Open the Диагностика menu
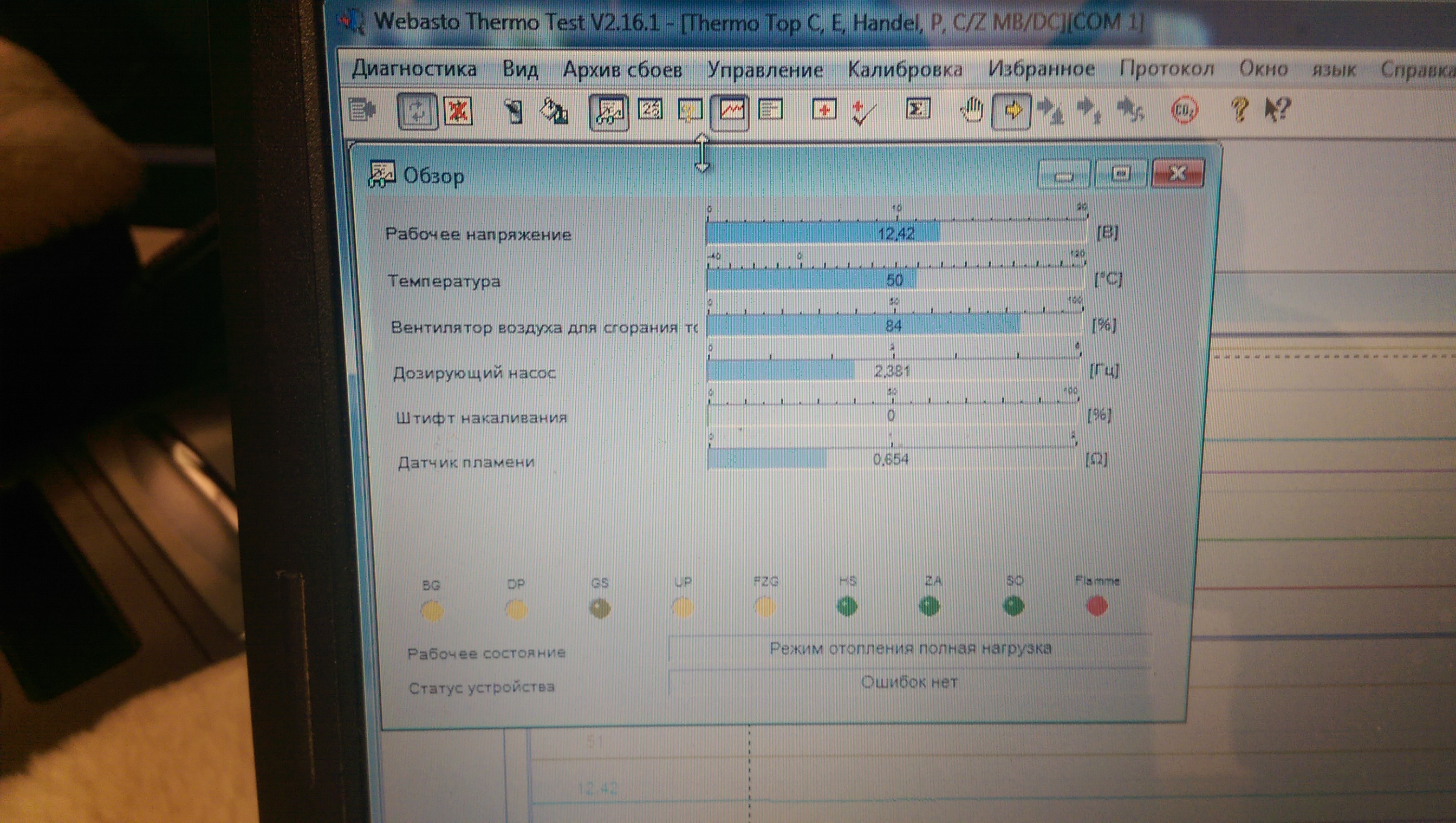Screen dimensions: 1456x823 (x=414, y=69)
